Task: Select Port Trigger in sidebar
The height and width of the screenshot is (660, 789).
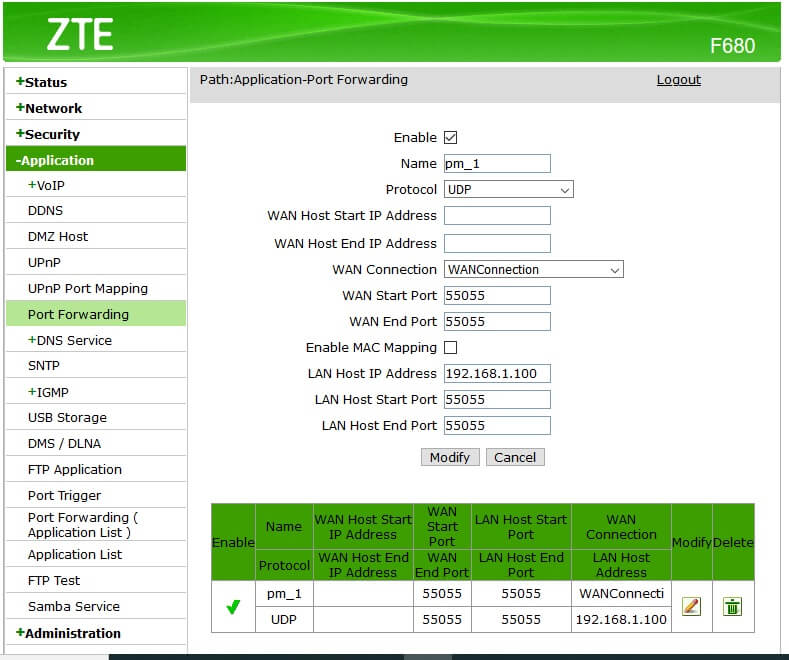Action: (x=64, y=495)
